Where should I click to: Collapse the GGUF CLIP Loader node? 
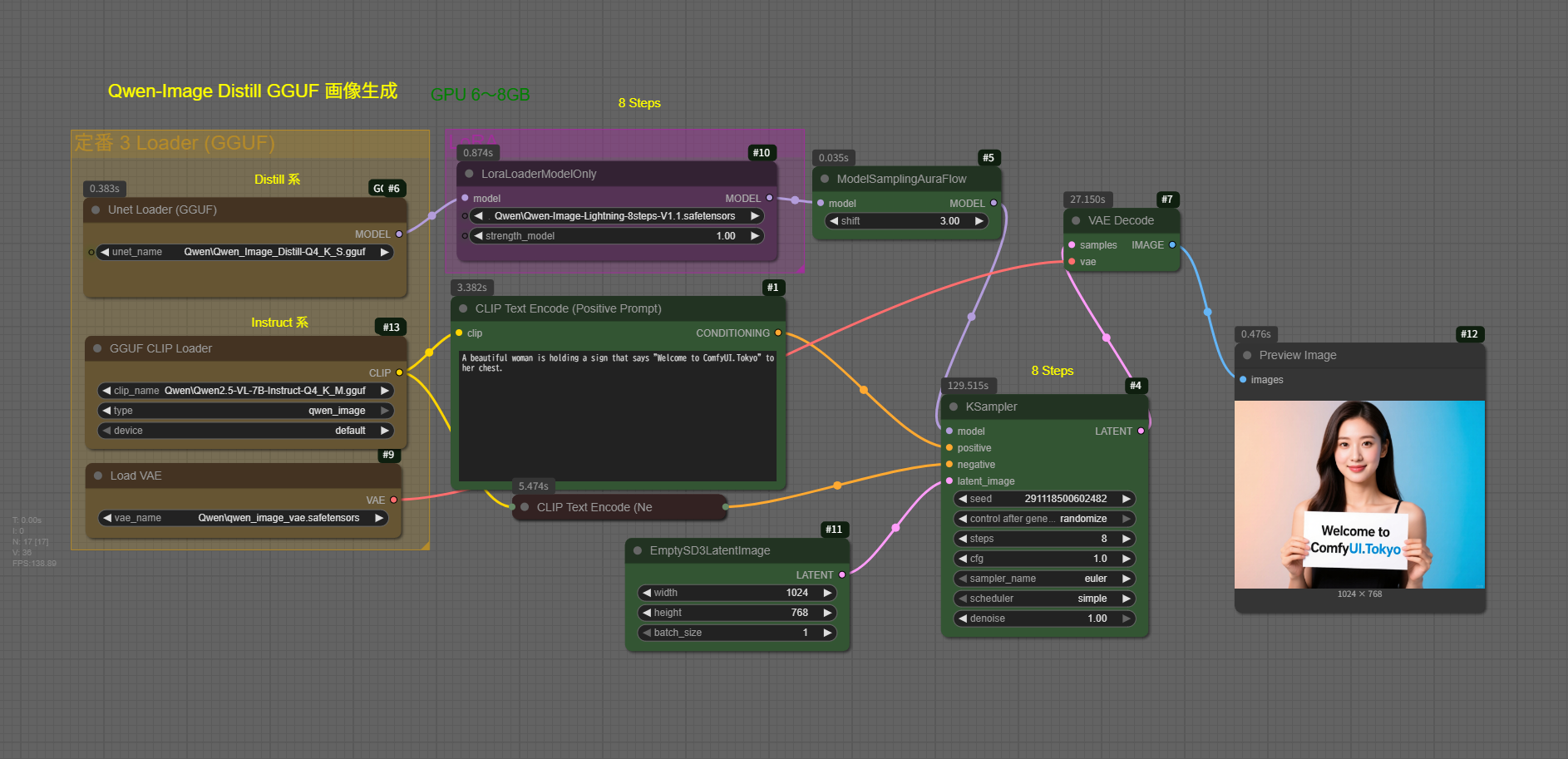click(x=97, y=348)
